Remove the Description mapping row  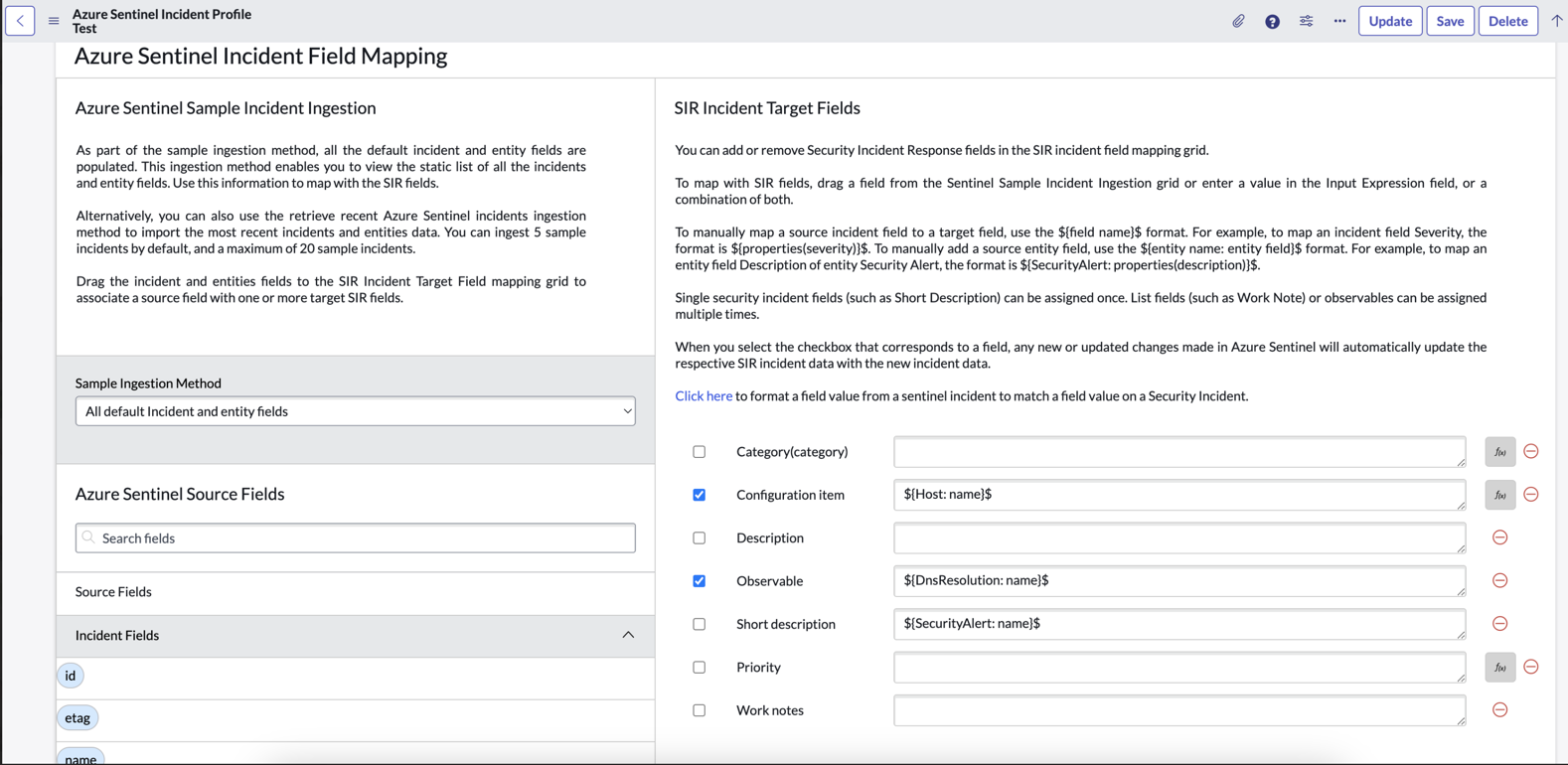[x=1500, y=537]
